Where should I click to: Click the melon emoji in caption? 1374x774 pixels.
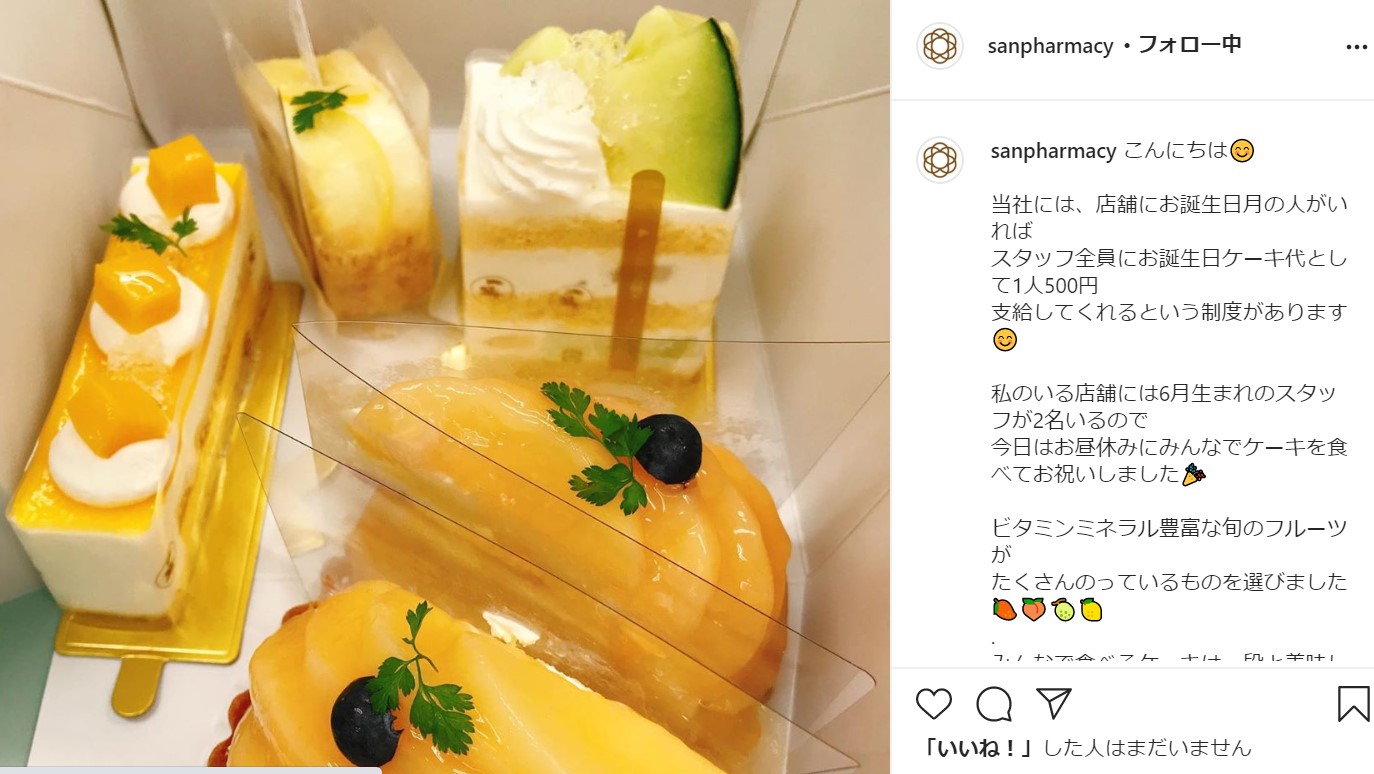(x=1062, y=609)
